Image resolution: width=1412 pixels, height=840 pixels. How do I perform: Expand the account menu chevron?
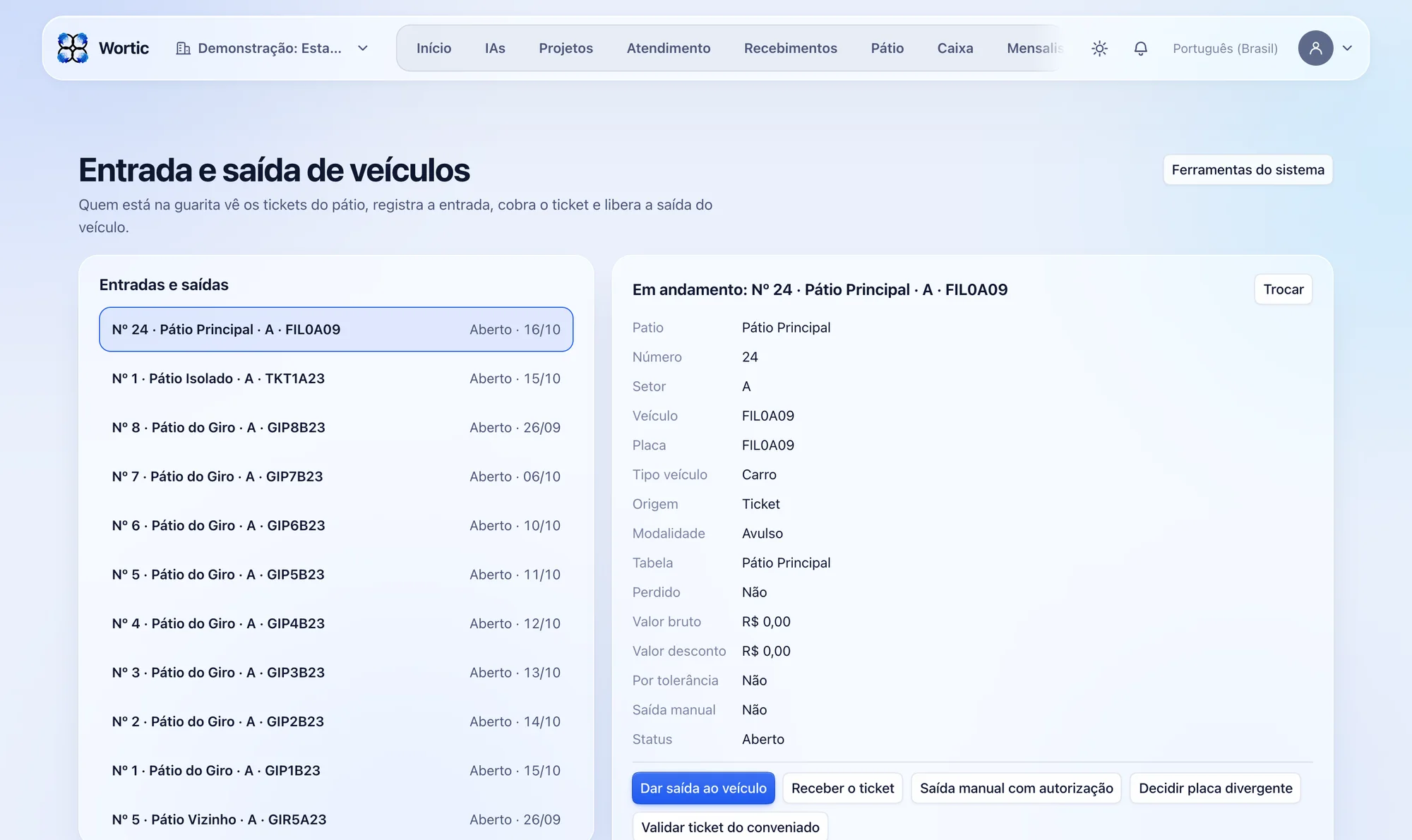coord(1347,48)
